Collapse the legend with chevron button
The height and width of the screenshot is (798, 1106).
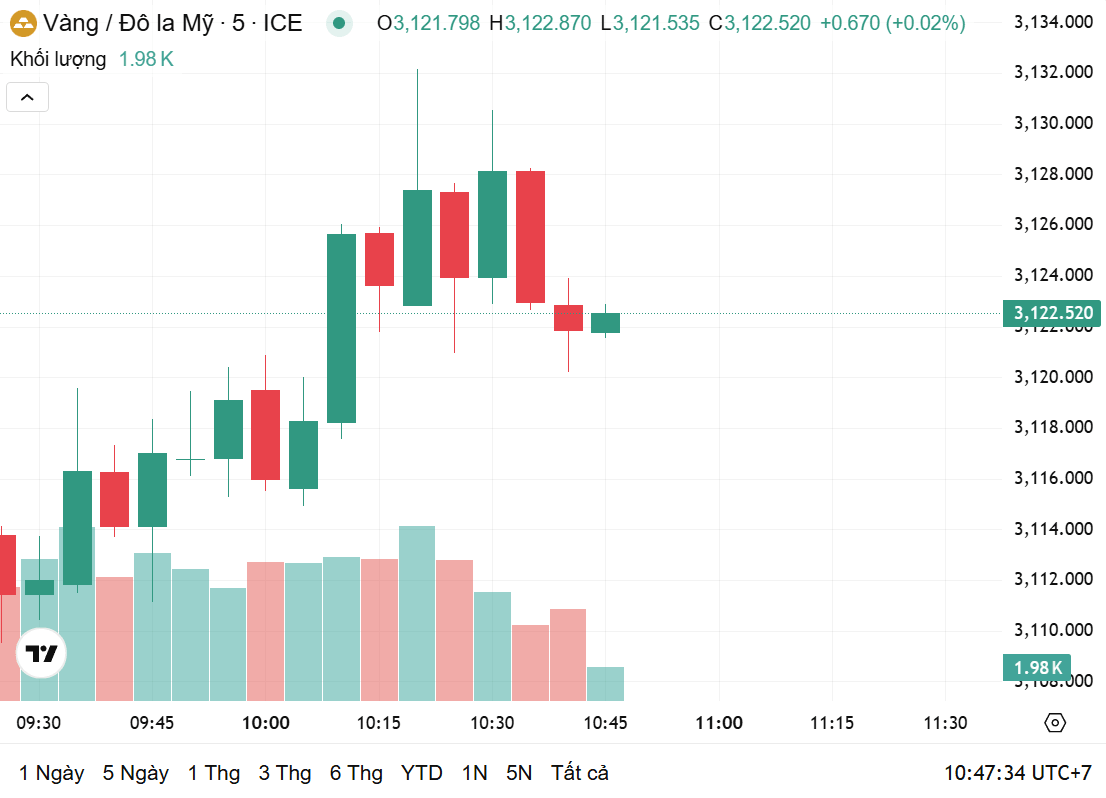28,97
